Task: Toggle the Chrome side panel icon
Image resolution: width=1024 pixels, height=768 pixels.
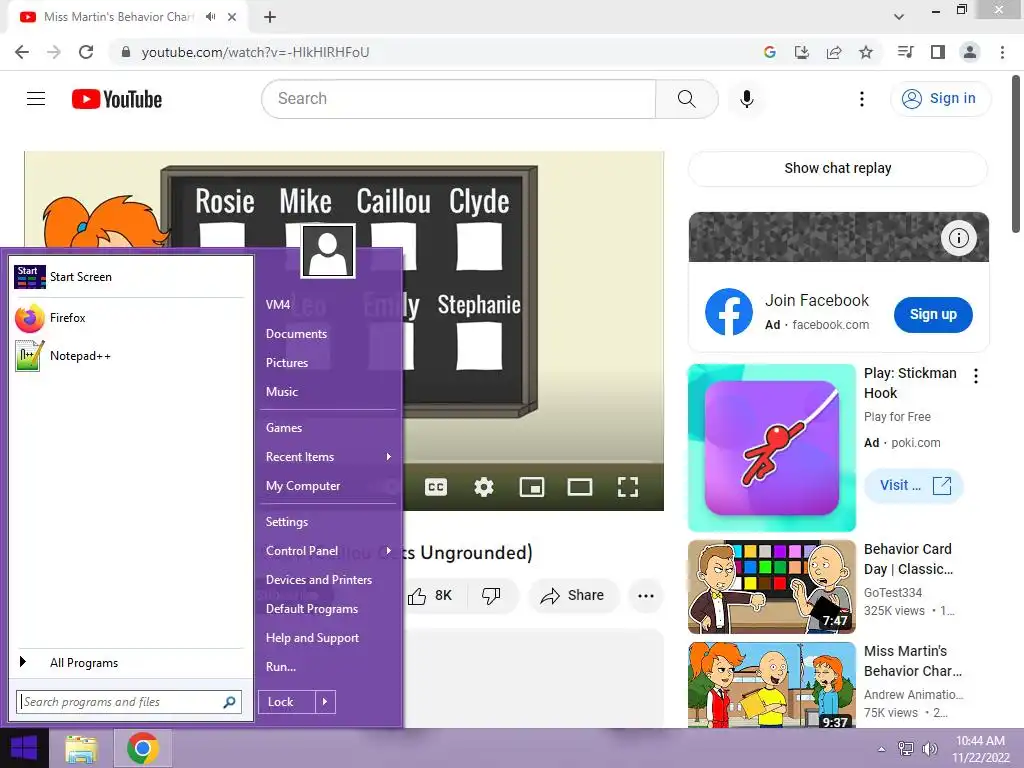Action: click(x=938, y=52)
